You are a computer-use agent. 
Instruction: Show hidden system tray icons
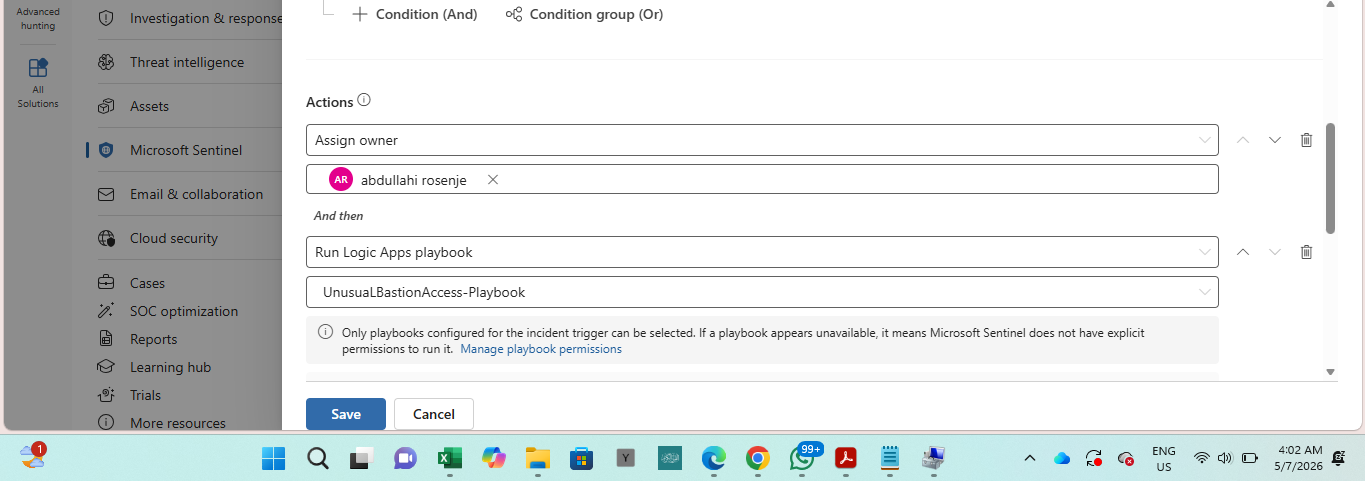point(1029,458)
